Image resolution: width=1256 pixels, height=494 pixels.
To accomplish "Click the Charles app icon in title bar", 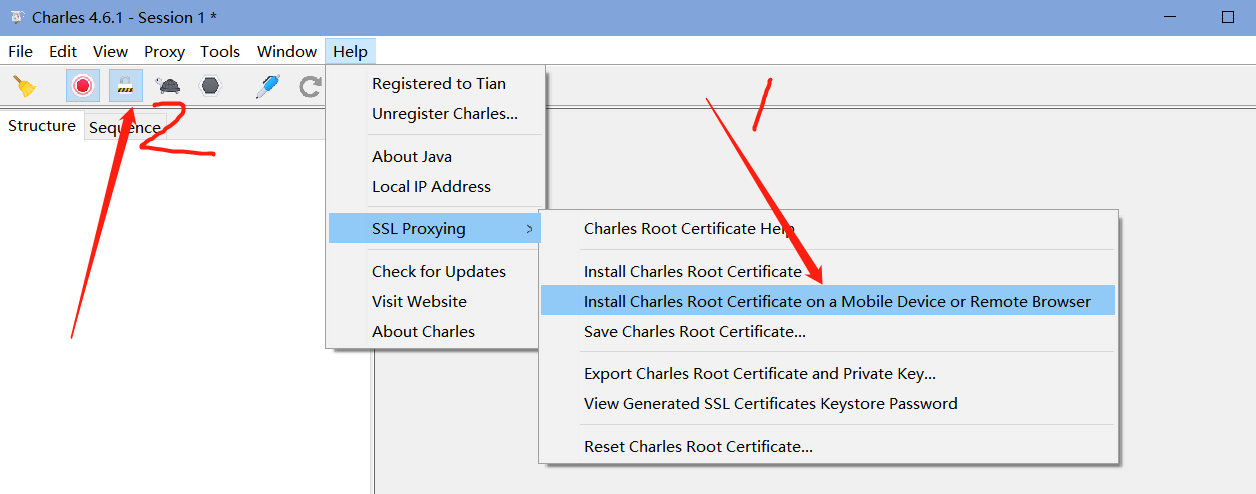I will [16, 17].
